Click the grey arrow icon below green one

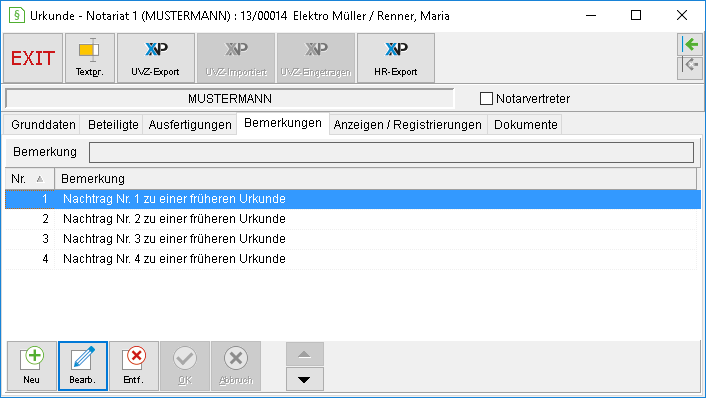[690, 67]
